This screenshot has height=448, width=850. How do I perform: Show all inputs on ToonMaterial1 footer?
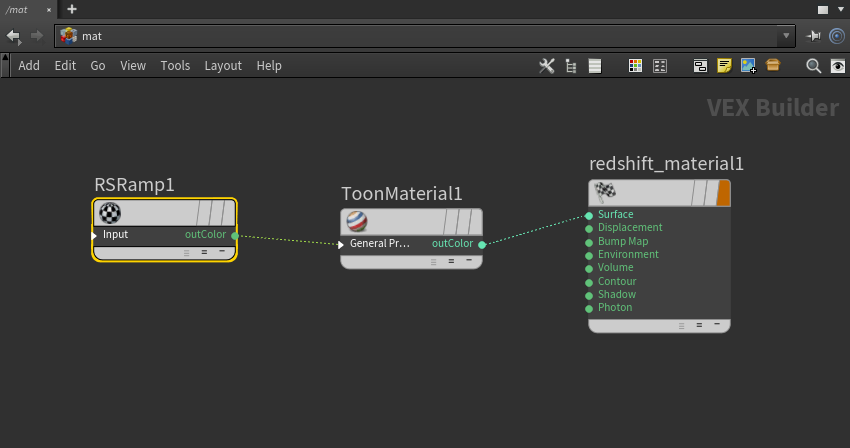pyautogui.click(x=434, y=262)
